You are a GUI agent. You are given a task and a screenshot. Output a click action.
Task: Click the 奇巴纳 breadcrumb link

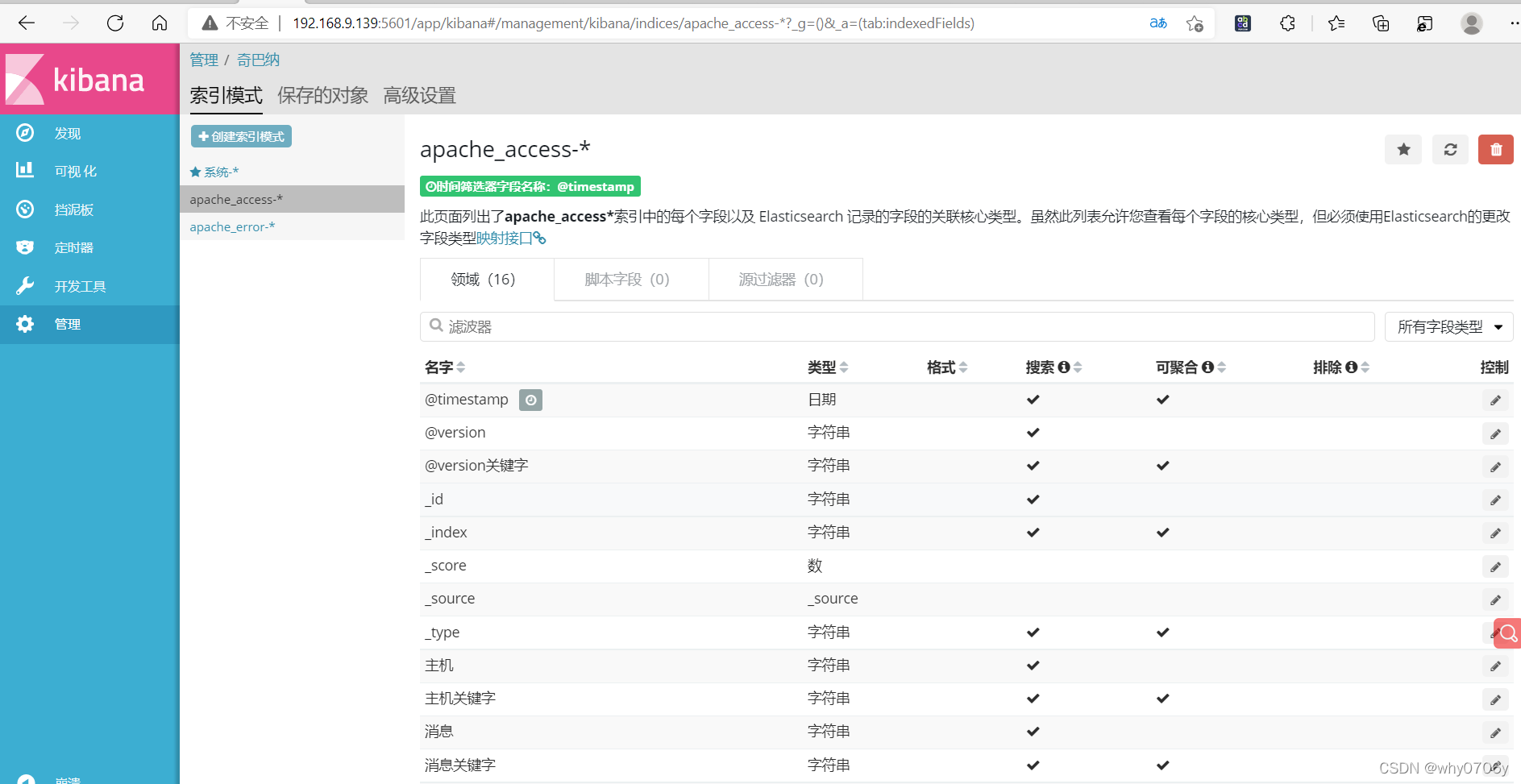258,60
